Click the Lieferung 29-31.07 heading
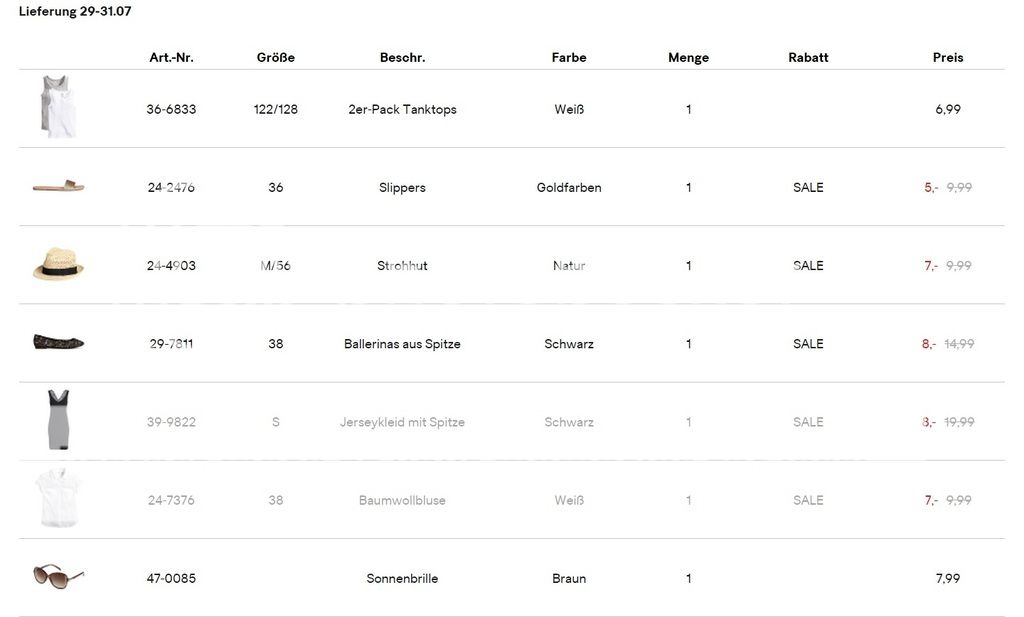This screenshot has width=1024, height=617. [x=75, y=11]
